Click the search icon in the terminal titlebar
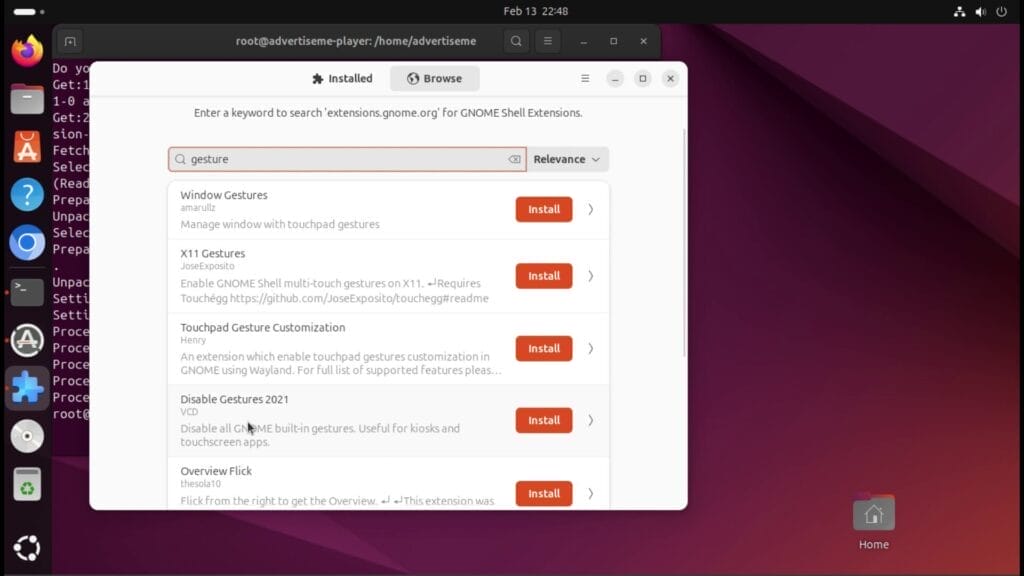Viewport: 1024px width, 576px height. click(x=514, y=41)
